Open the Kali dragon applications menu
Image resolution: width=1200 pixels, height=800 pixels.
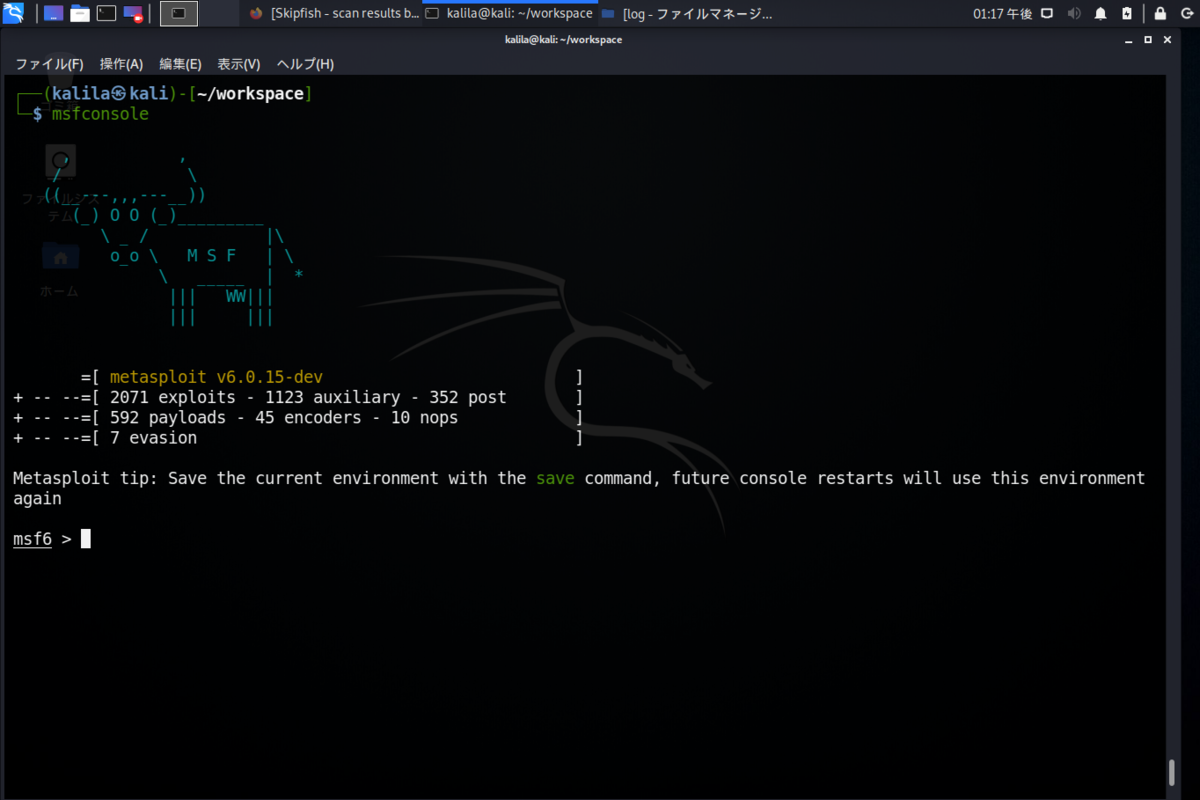click(x=14, y=14)
